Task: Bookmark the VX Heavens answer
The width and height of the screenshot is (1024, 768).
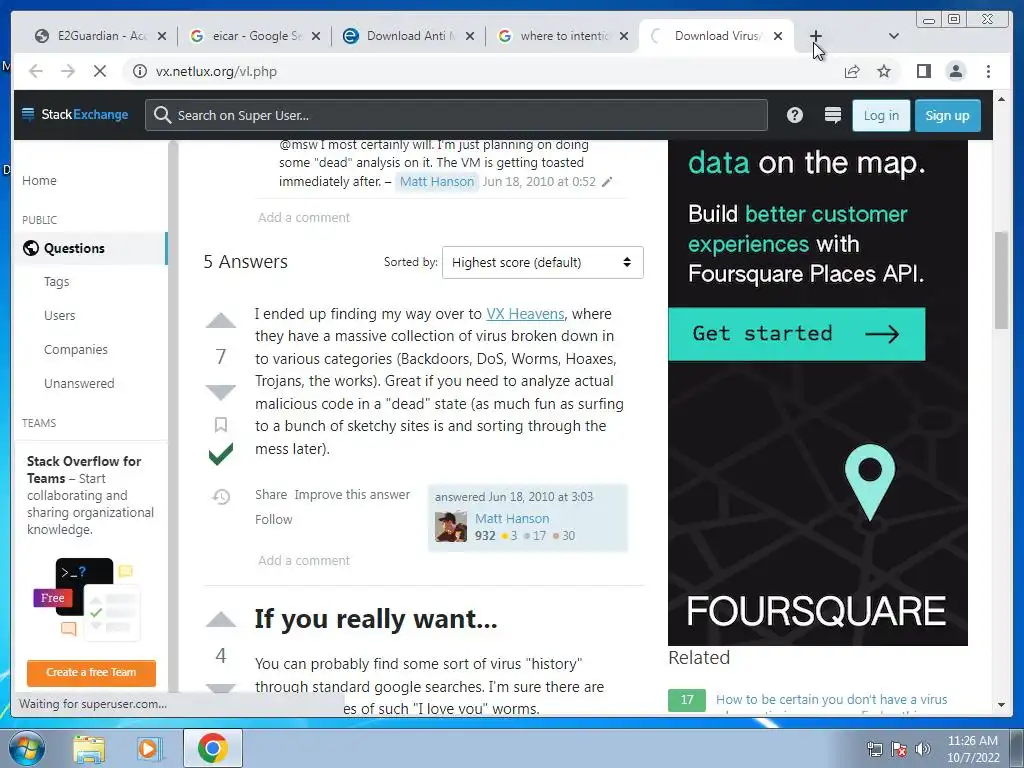Action: 221,425
